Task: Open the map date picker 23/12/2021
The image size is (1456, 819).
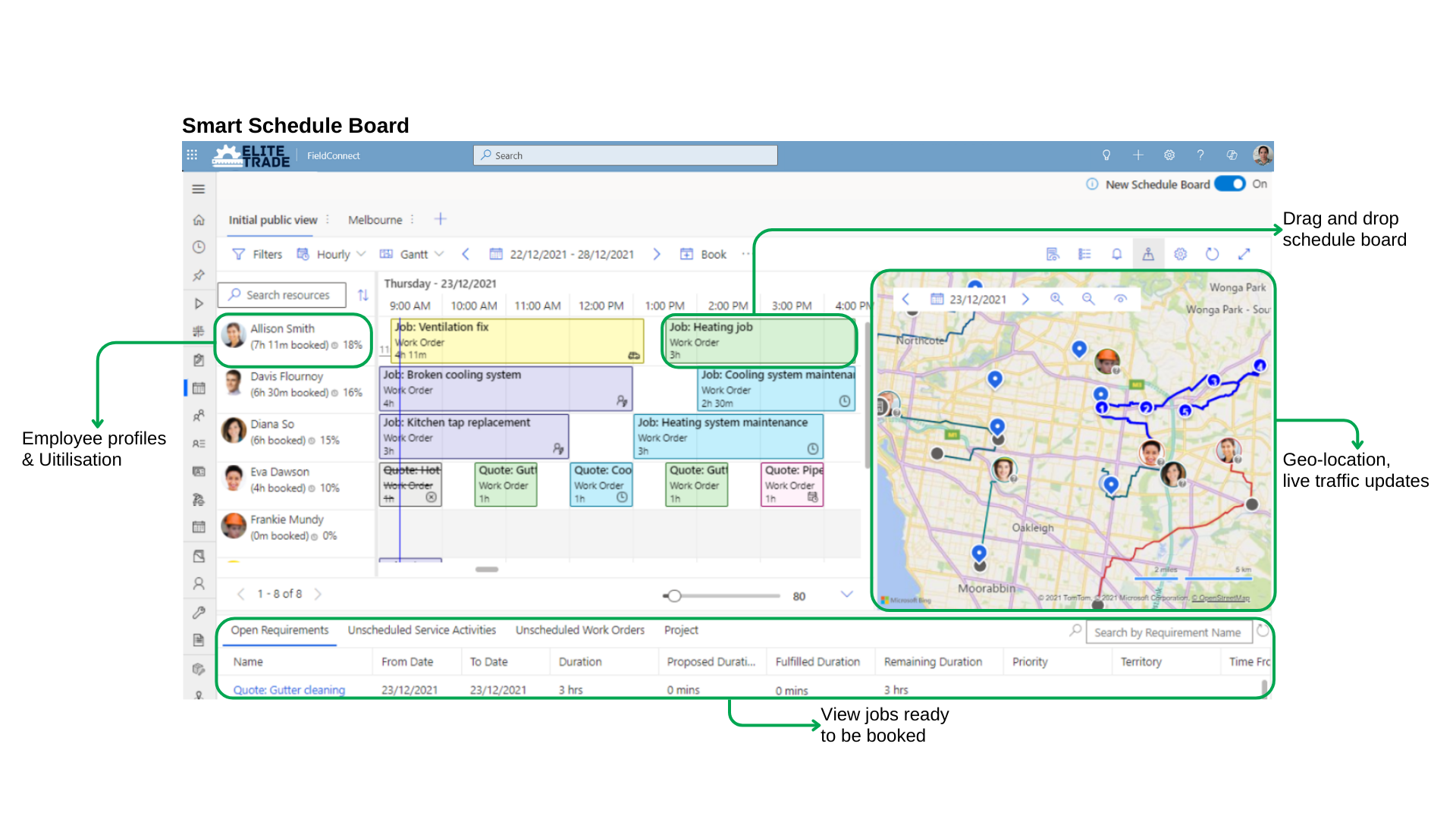Action: (968, 299)
